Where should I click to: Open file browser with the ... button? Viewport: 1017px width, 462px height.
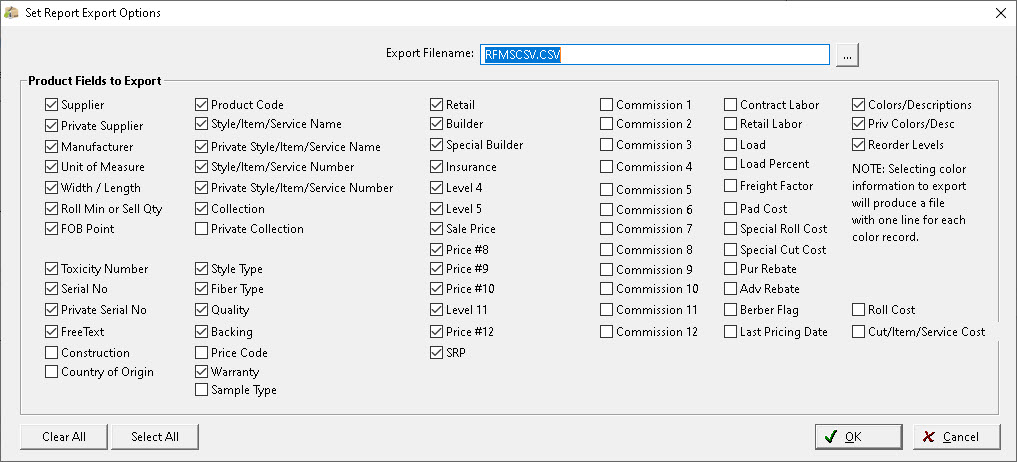[847, 55]
